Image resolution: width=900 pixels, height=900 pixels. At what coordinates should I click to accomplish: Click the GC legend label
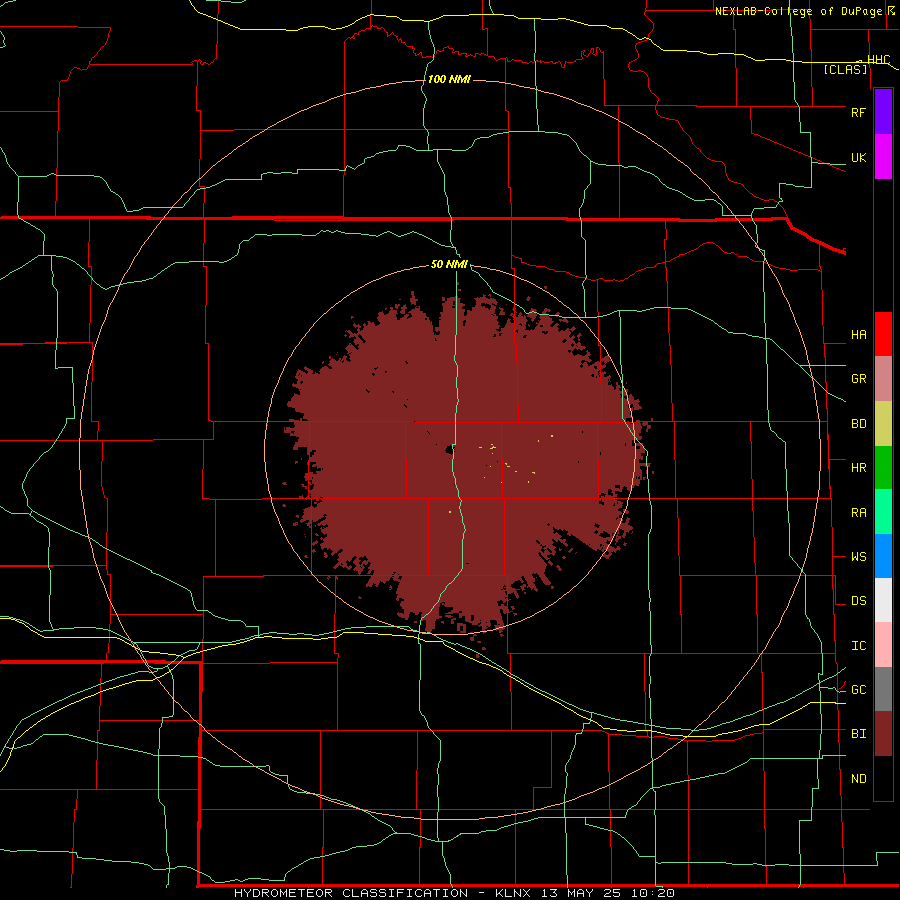[858, 690]
